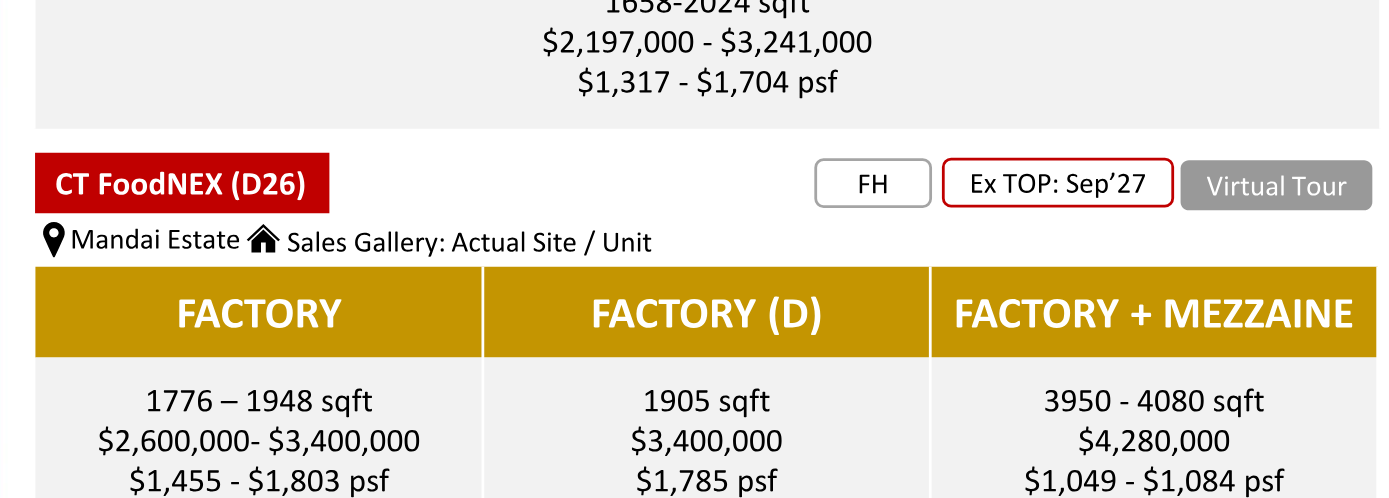
Task: Select the FACTORY (D) column header
Action: click(707, 313)
